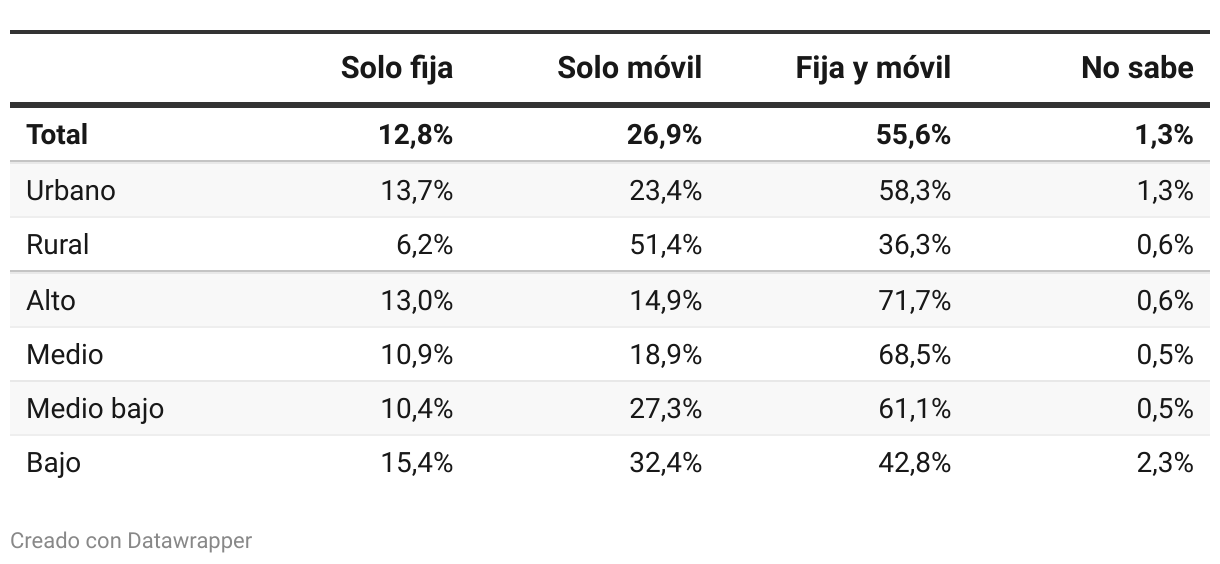
Task: Click the 58,3% Urbano fija y móvil cell
Action: point(915,190)
